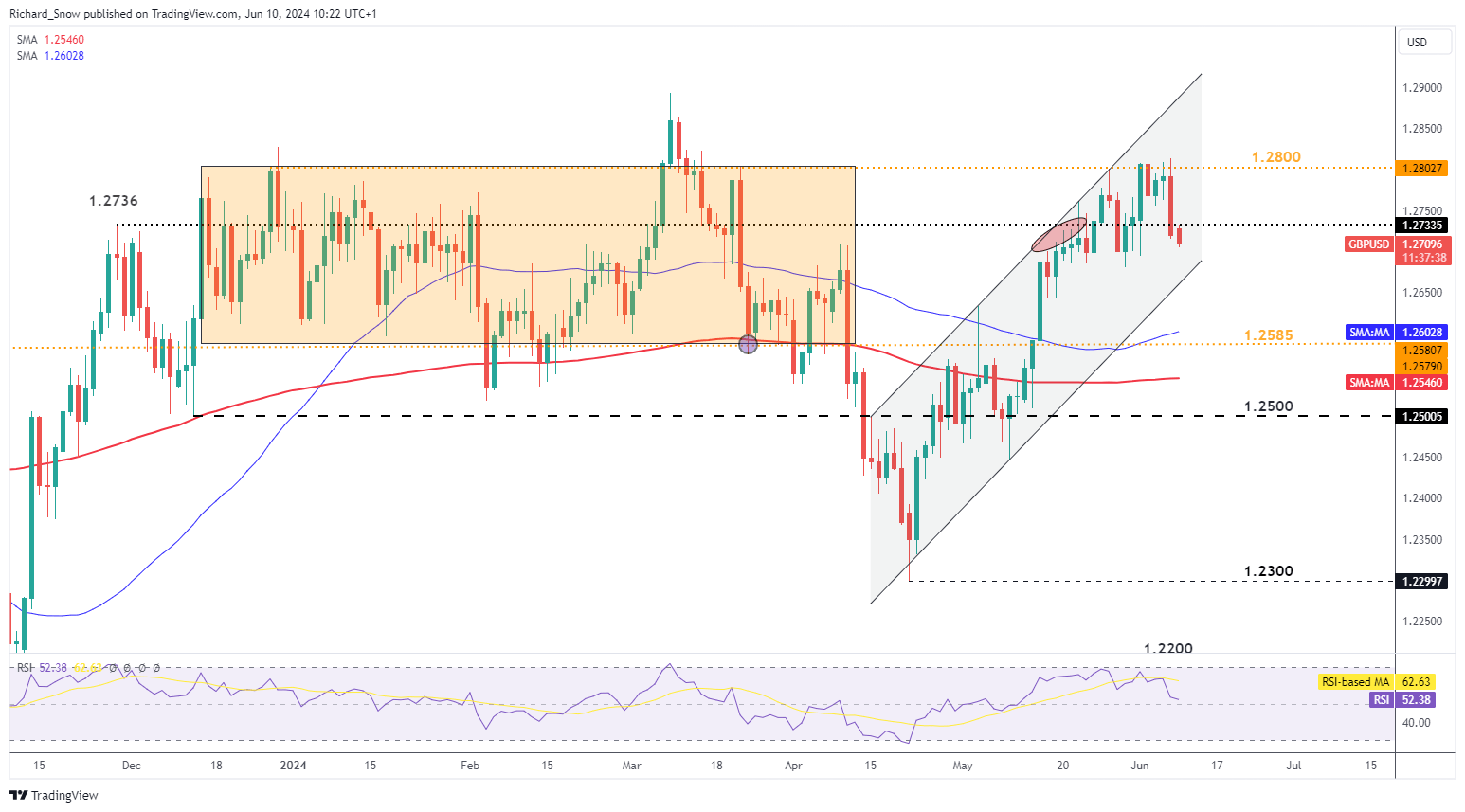The width and height of the screenshot is (1465, 812).
Task: Click the 1.27500 price axis label
Action: [1422, 211]
